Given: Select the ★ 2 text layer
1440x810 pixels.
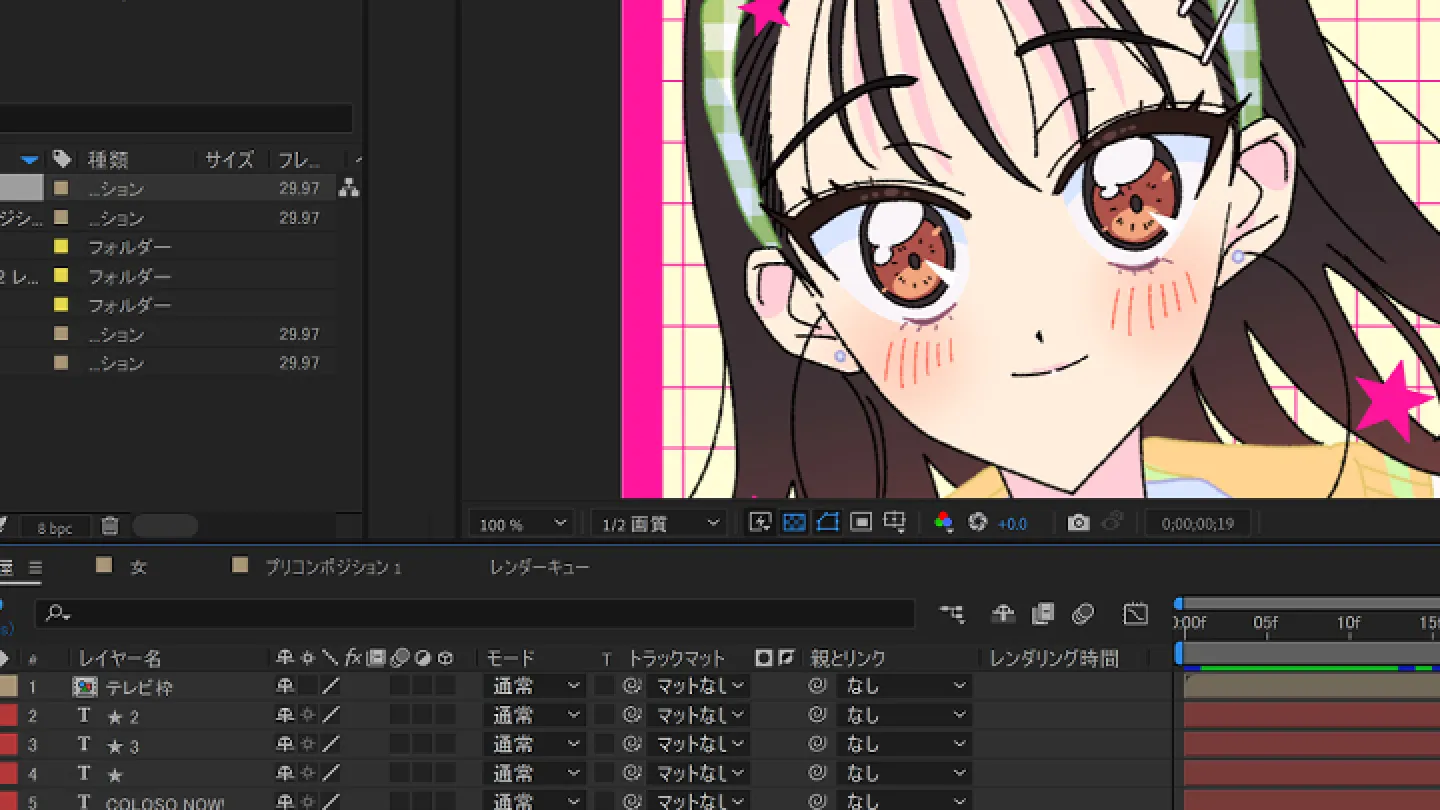Looking at the screenshot, I should (123, 716).
